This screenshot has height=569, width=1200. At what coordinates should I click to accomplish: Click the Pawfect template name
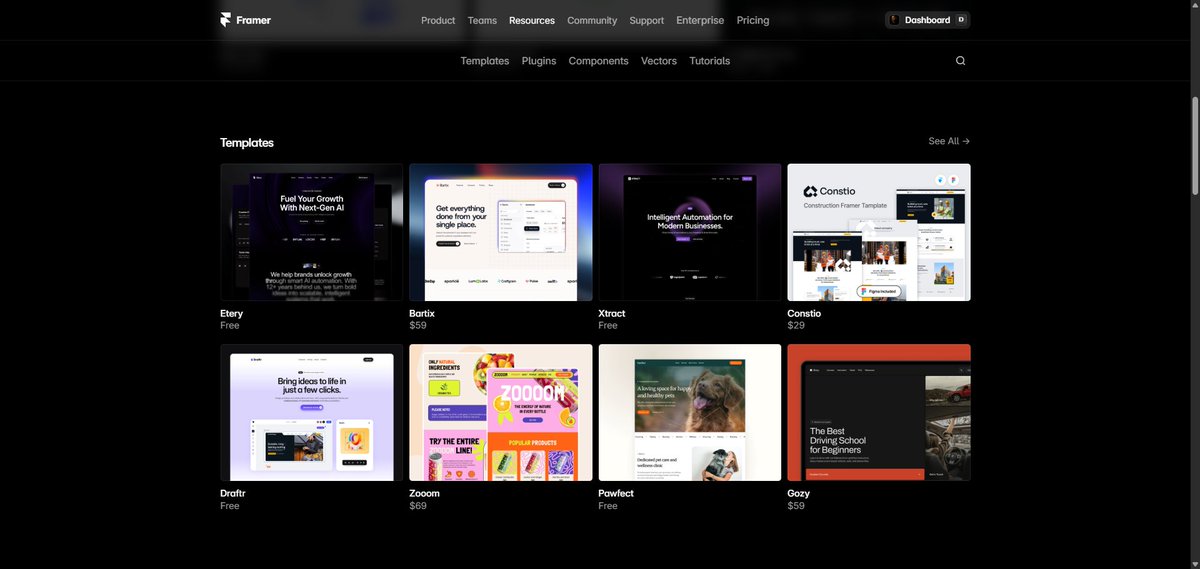point(616,493)
